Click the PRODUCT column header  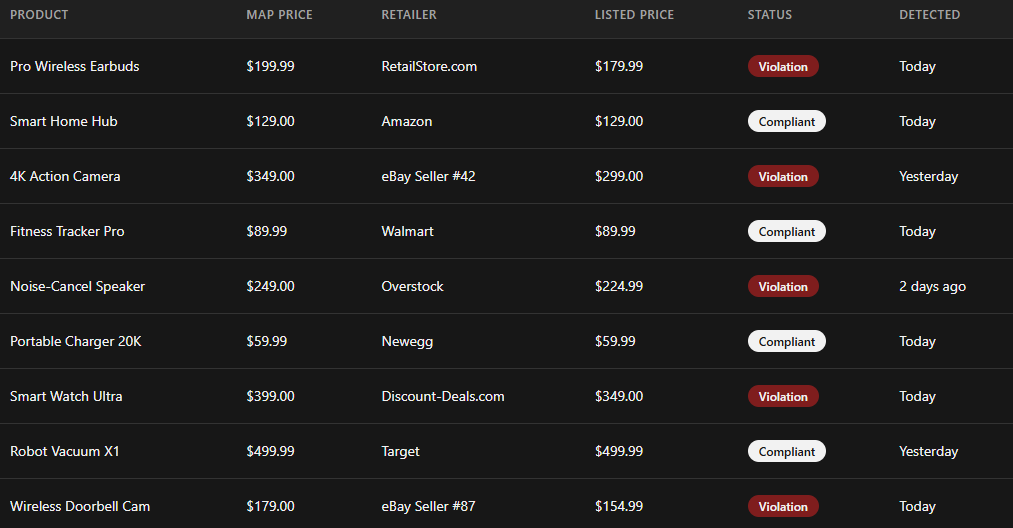(x=39, y=15)
